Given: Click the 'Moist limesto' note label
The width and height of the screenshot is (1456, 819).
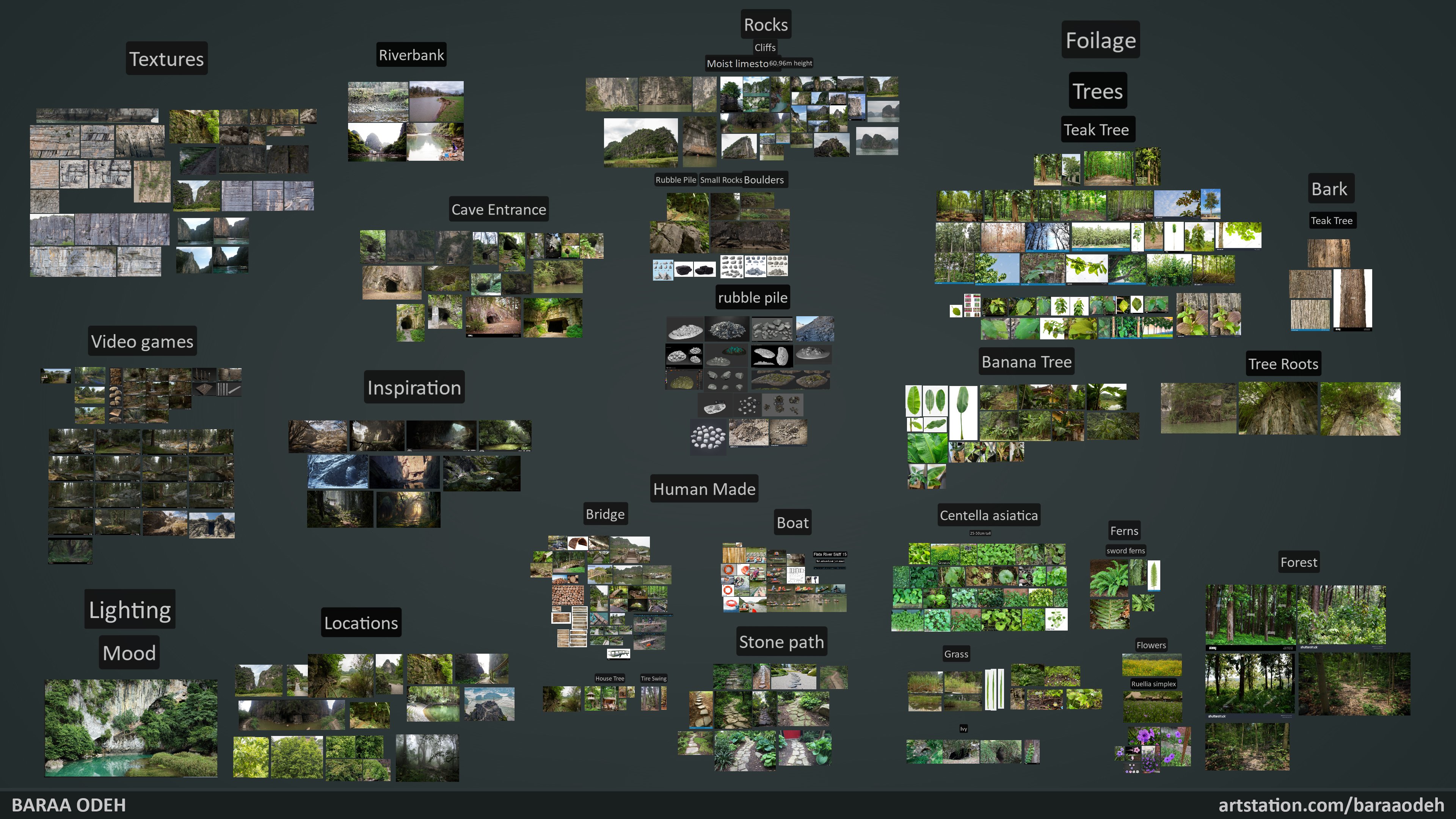Looking at the screenshot, I should pyautogui.click(x=737, y=63).
